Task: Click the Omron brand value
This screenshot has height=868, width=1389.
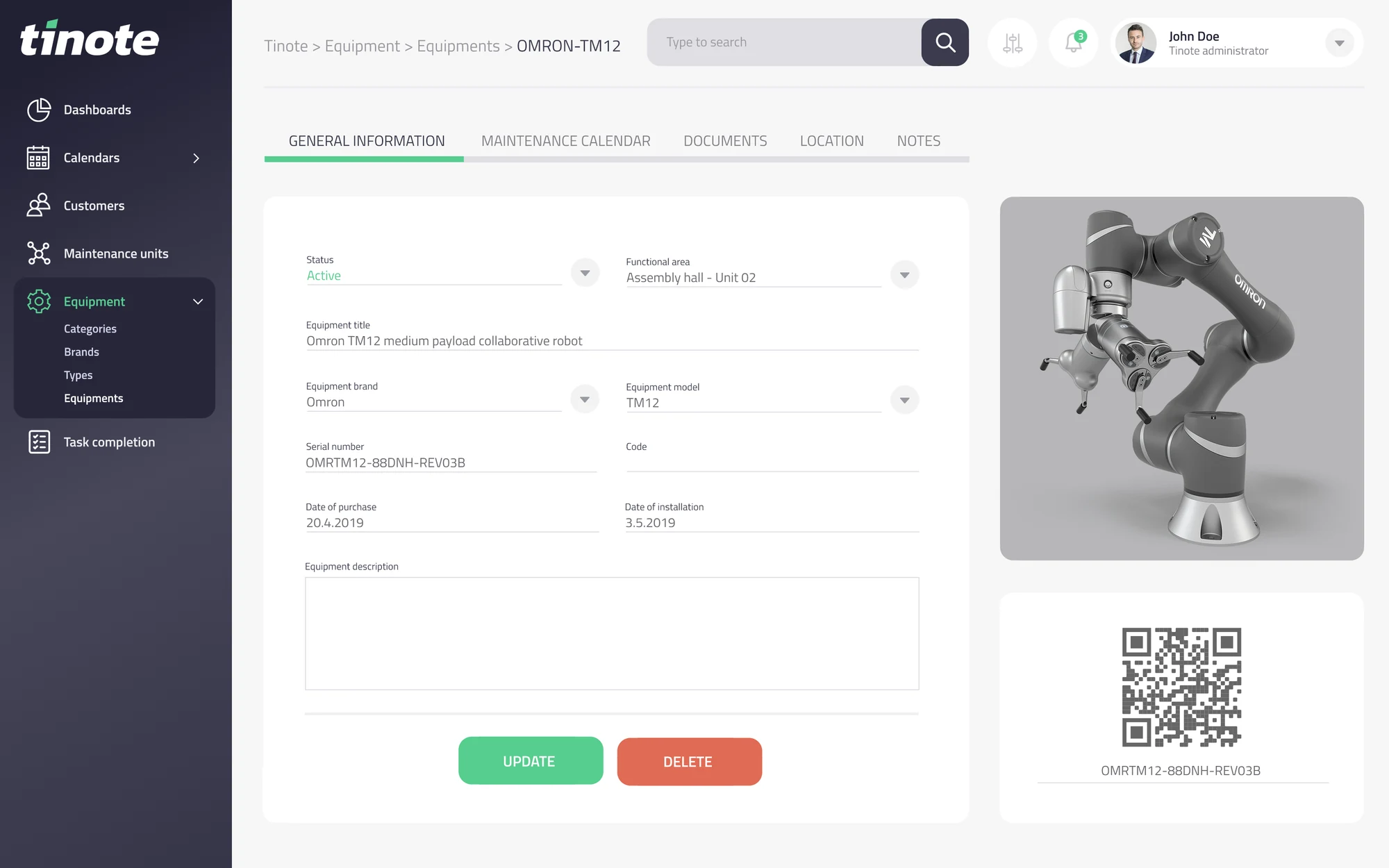Action: click(x=325, y=402)
